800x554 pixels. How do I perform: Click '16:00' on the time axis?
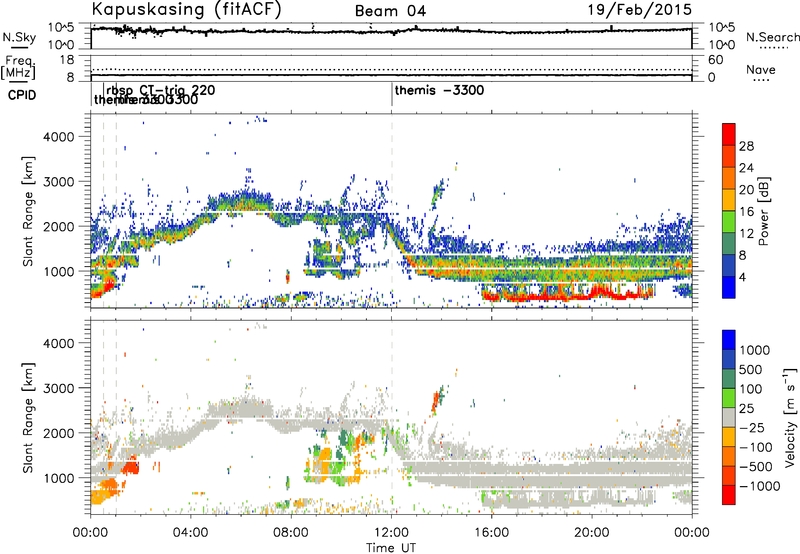(x=491, y=533)
